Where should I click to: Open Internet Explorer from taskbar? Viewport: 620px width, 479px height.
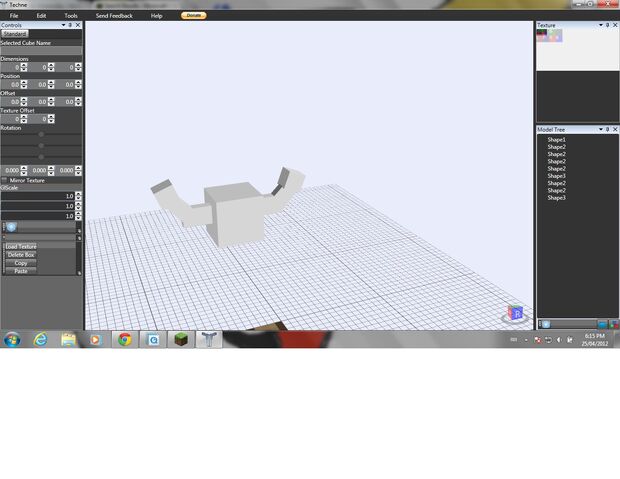point(40,340)
